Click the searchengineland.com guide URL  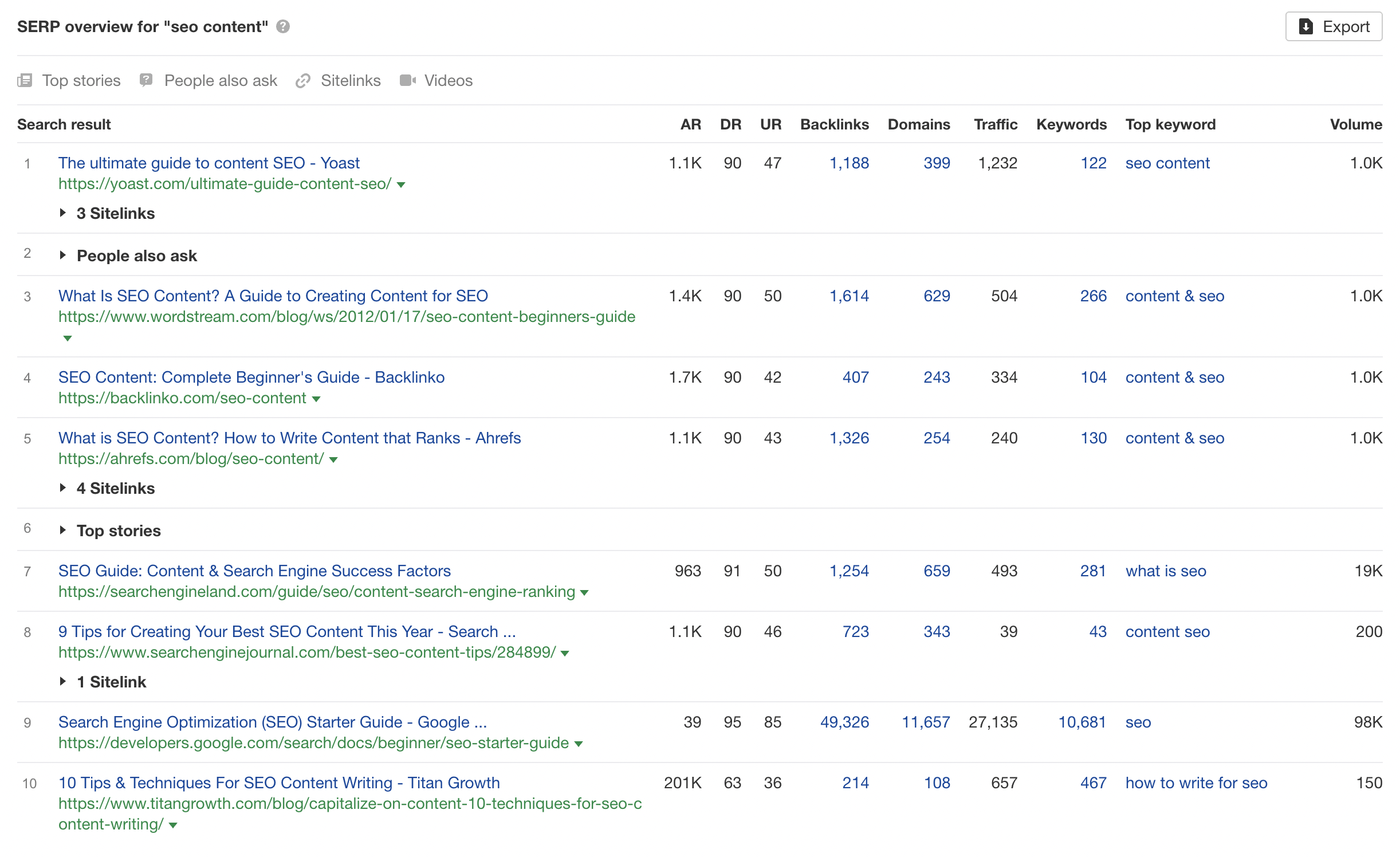coord(317,591)
